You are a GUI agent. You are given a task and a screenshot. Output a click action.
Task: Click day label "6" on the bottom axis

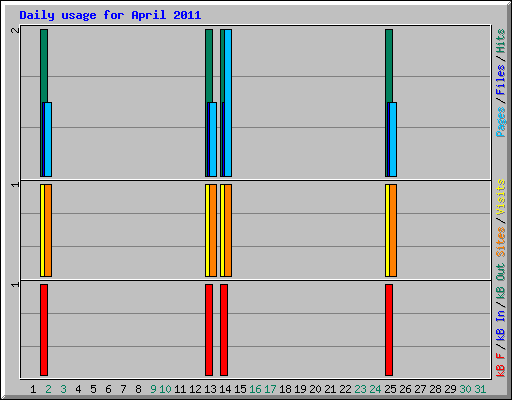(108, 389)
